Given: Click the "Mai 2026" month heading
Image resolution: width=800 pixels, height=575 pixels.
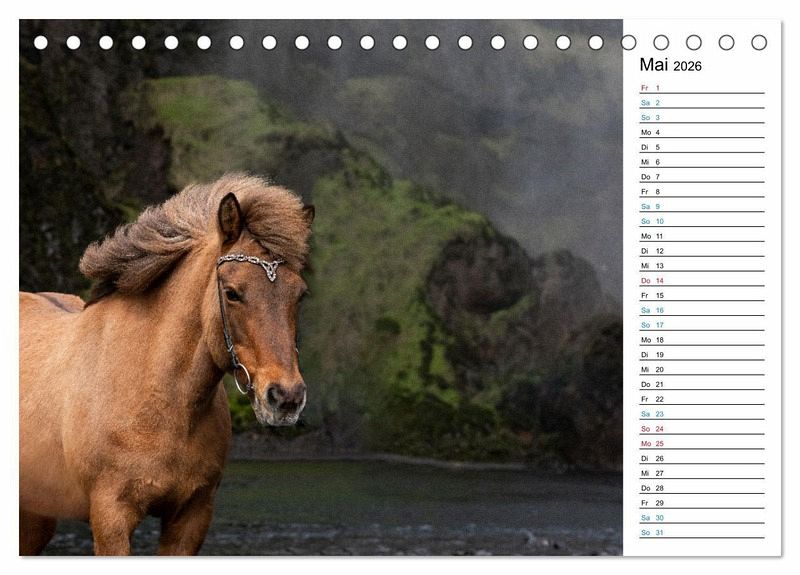Looking at the screenshot, I should point(670,66).
